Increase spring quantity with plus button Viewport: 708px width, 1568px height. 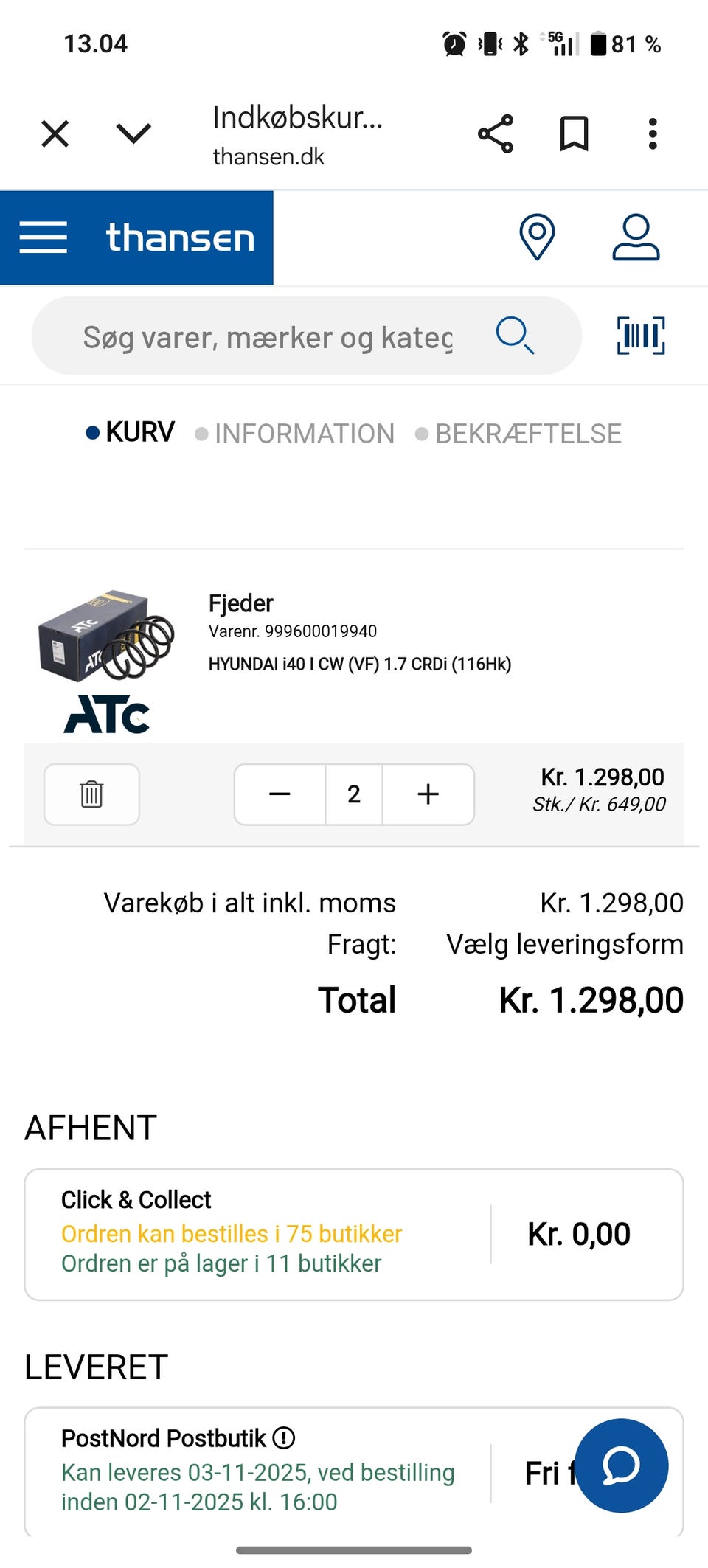(x=428, y=794)
